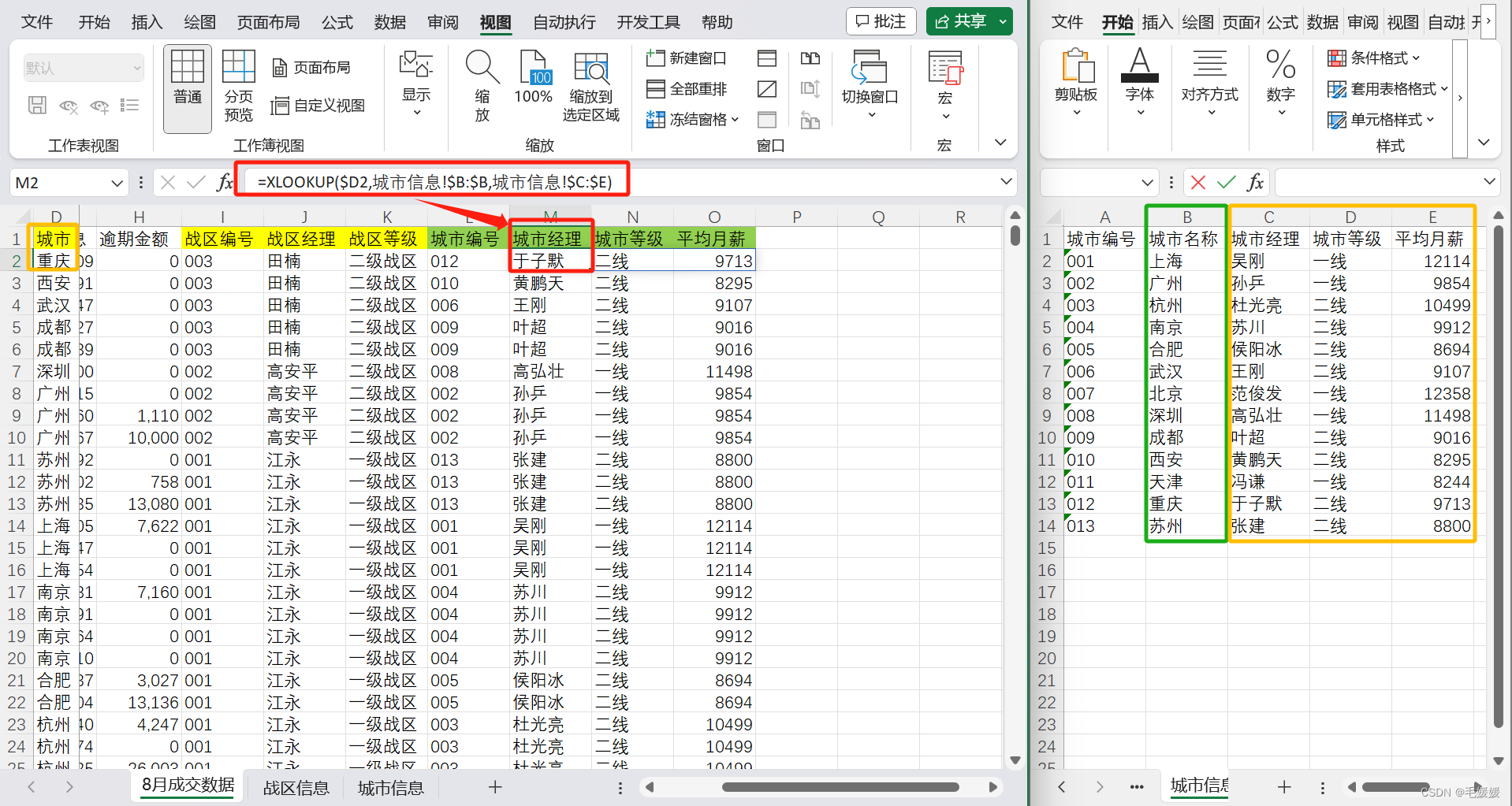Open the Developer (开发工具) tab
This screenshot has width=1512, height=806.
pos(649,22)
